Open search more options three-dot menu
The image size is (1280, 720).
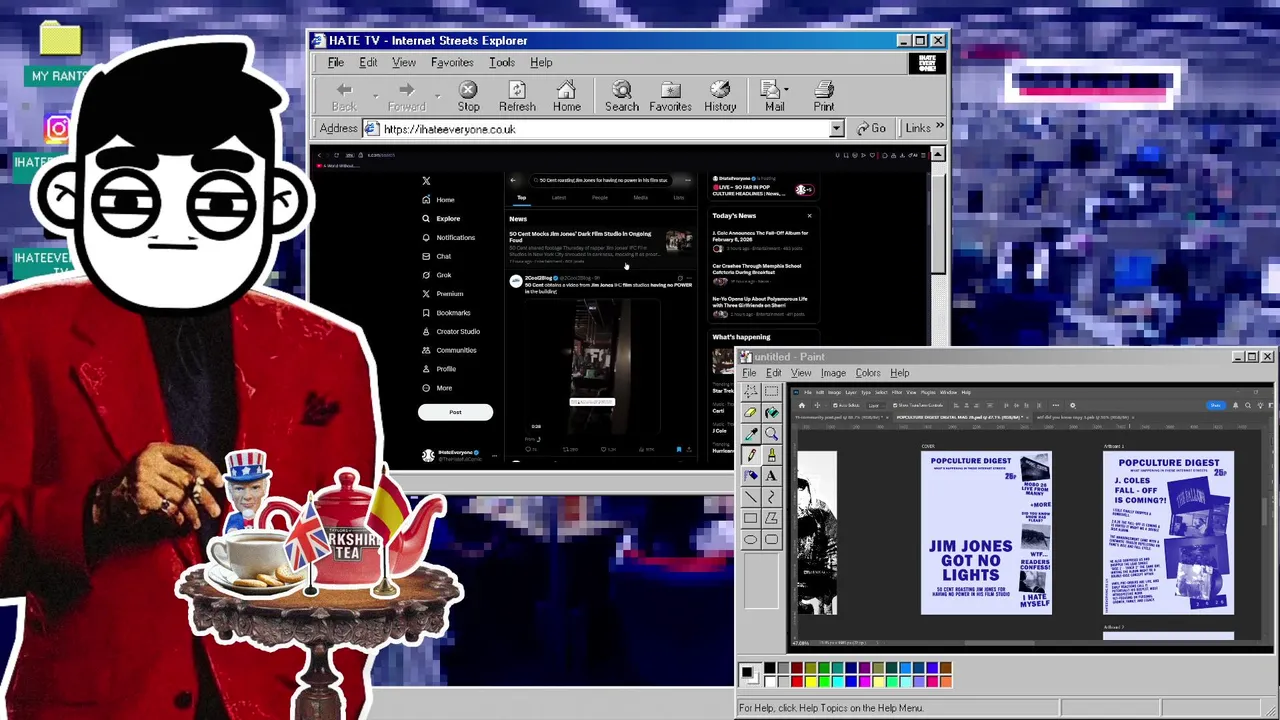(x=687, y=180)
